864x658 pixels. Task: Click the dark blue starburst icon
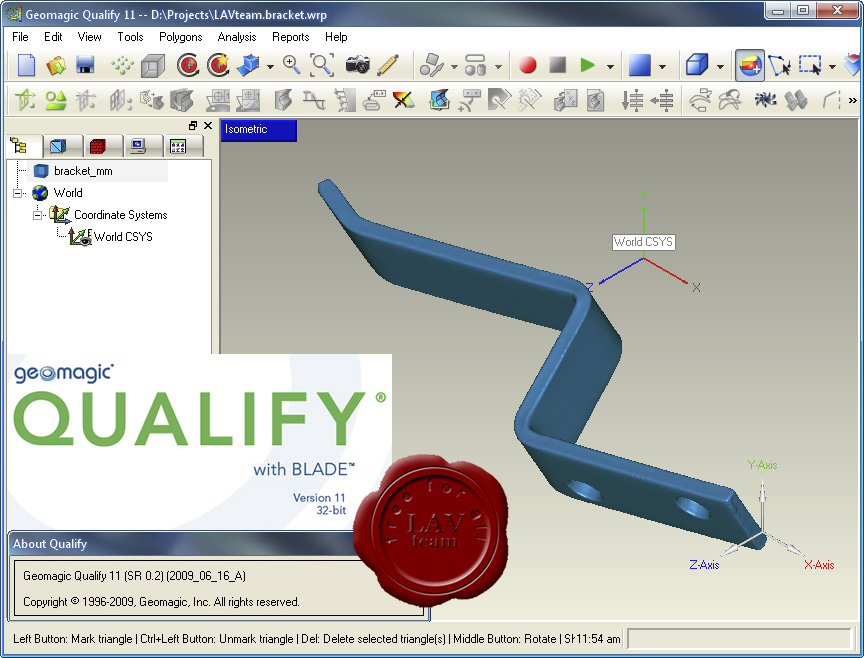click(765, 100)
